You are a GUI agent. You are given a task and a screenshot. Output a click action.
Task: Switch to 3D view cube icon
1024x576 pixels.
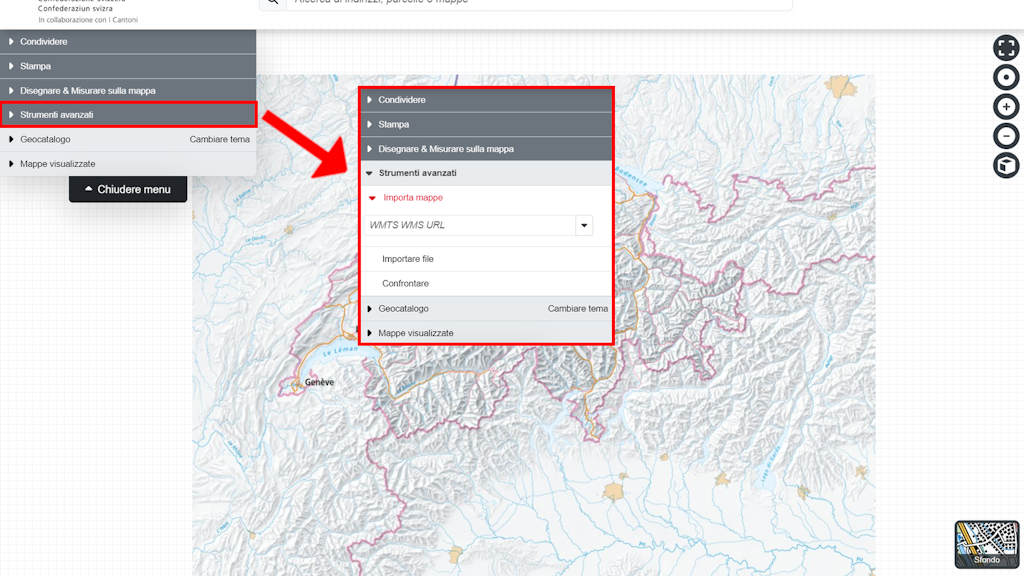coord(1005,165)
